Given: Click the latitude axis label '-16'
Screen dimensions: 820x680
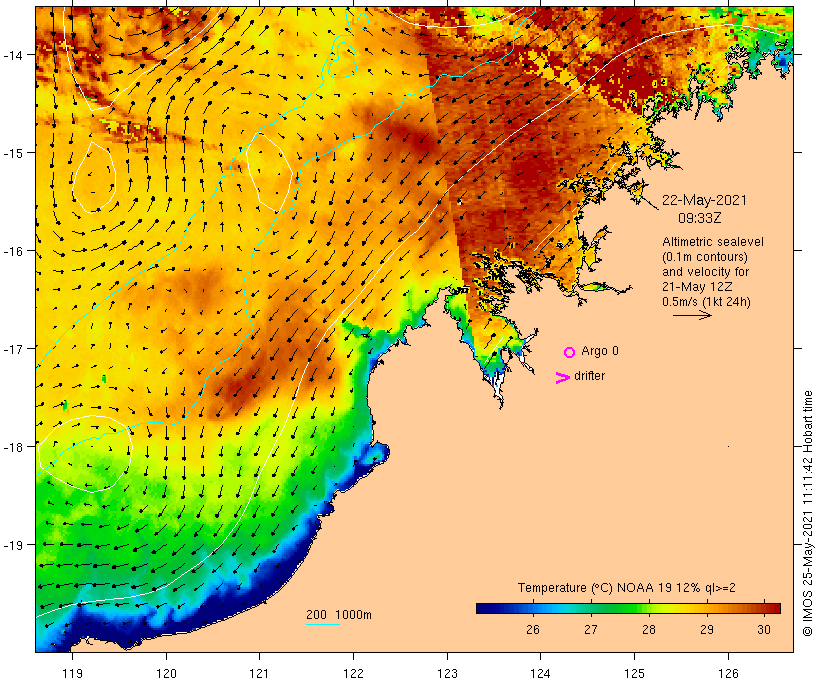Looking at the screenshot, I should pos(13,251).
